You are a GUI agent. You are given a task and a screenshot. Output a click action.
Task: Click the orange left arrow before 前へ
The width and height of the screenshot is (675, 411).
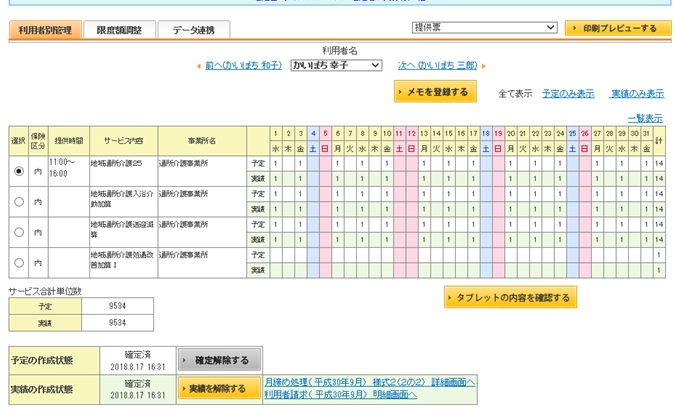(x=198, y=66)
